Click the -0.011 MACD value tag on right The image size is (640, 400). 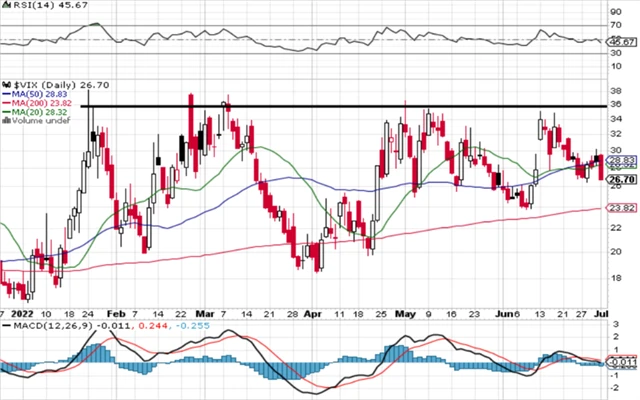tap(624, 361)
